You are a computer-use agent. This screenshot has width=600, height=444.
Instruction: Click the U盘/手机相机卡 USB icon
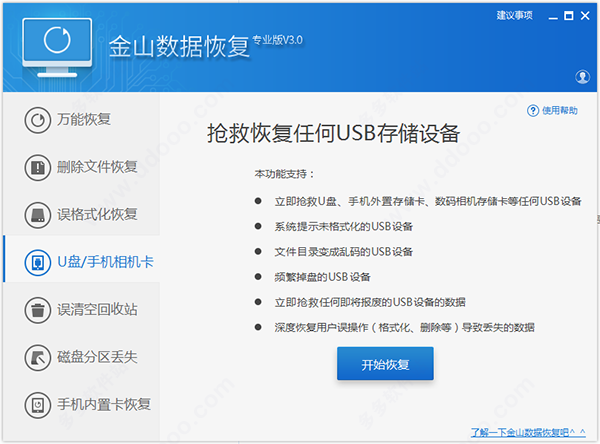pos(38,262)
